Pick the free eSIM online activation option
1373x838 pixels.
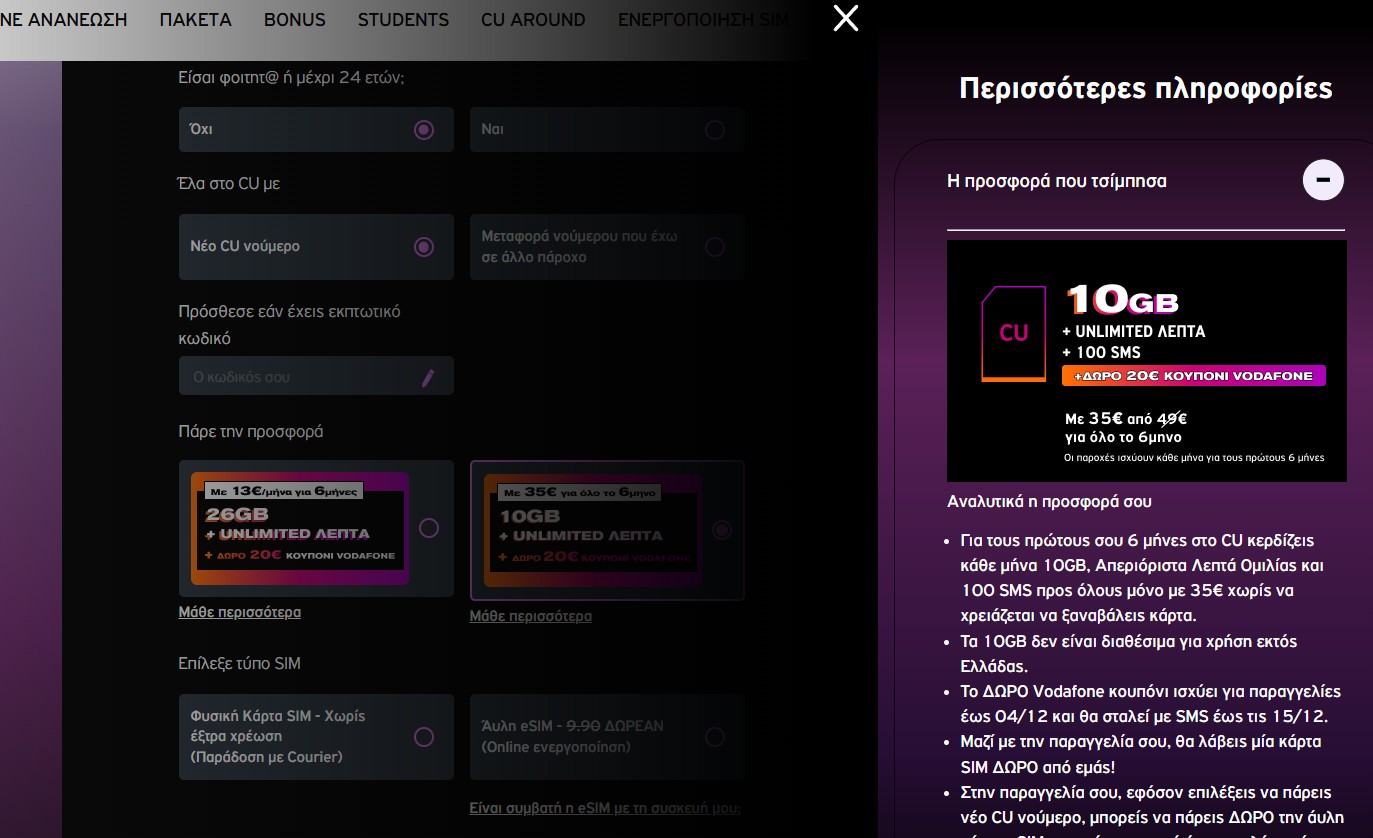[714, 737]
